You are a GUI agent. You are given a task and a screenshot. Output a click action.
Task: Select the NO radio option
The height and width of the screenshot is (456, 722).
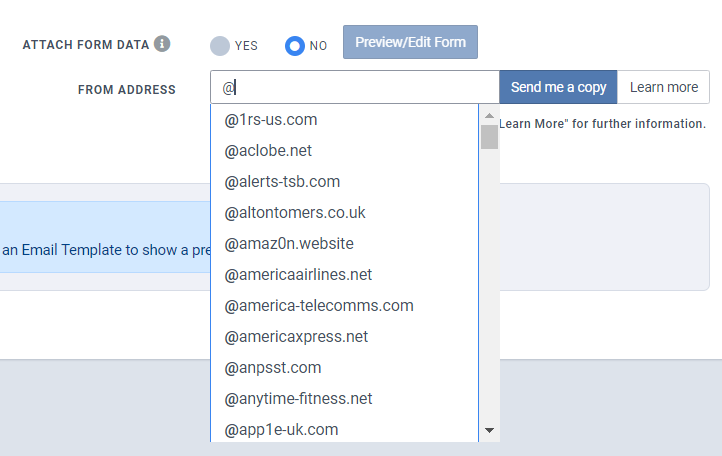(295, 46)
